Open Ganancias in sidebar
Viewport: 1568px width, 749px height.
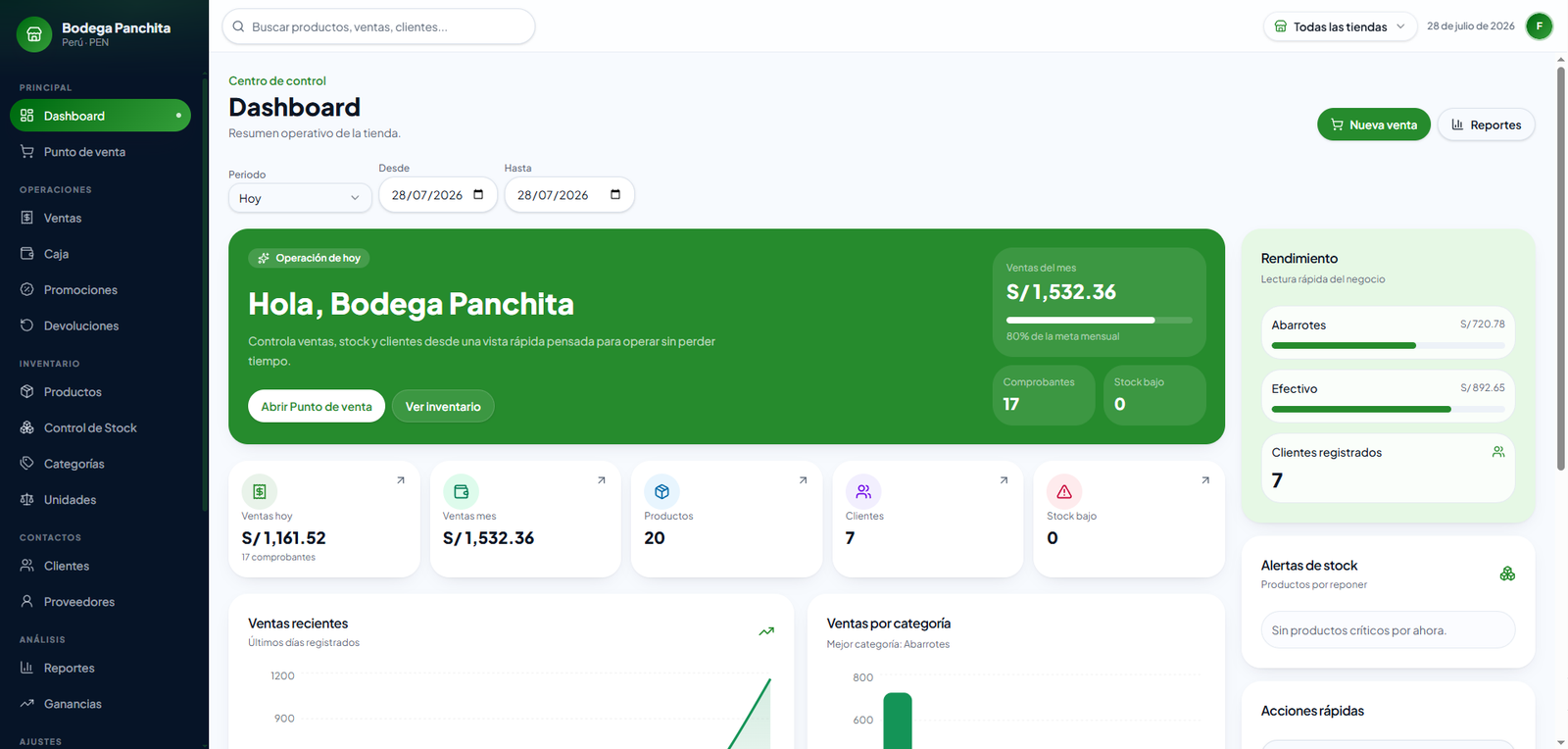coord(100,704)
